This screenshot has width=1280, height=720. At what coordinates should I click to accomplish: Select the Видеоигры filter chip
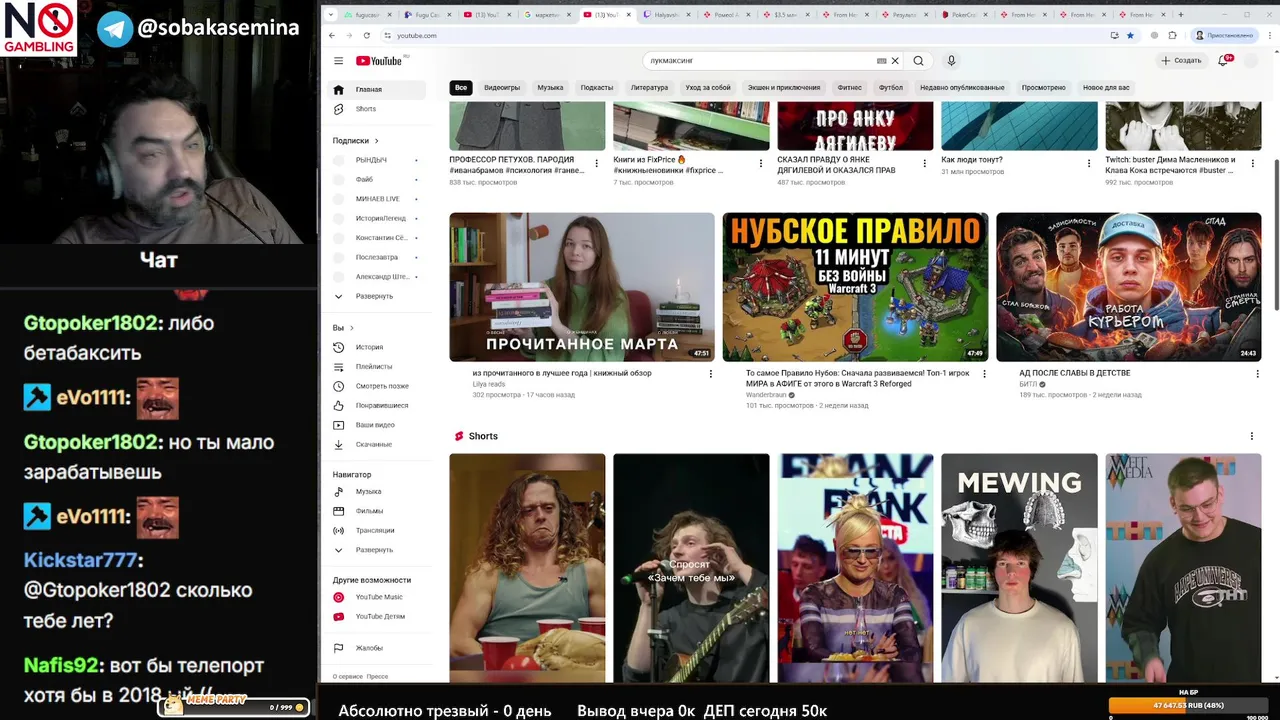pyautogui.click(x=502, y=88)
